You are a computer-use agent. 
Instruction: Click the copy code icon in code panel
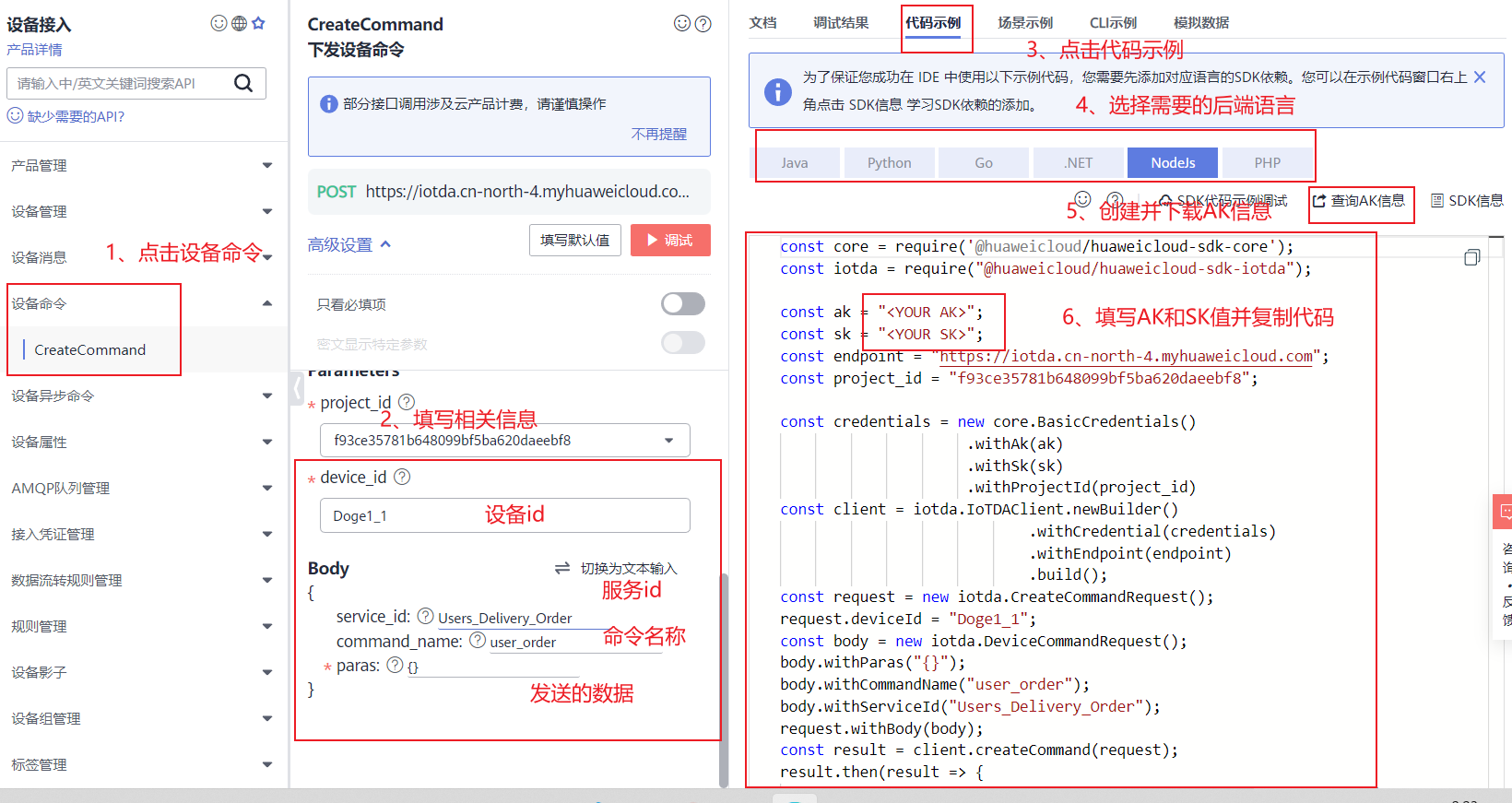click(1472, 257)
